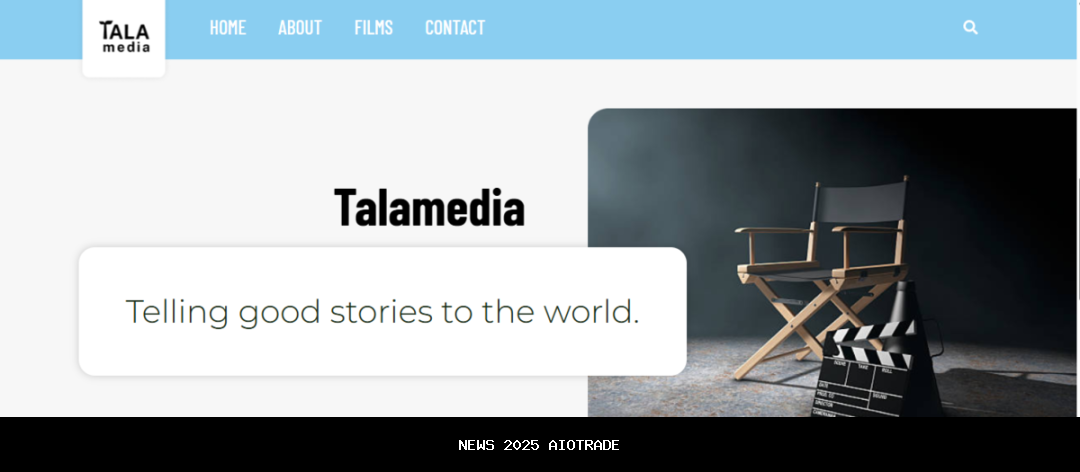Click the word AIOTRADE in the footer
The height and width of the screenshot is (472, 1080).
pyautogui.click(x=584, y=445)
